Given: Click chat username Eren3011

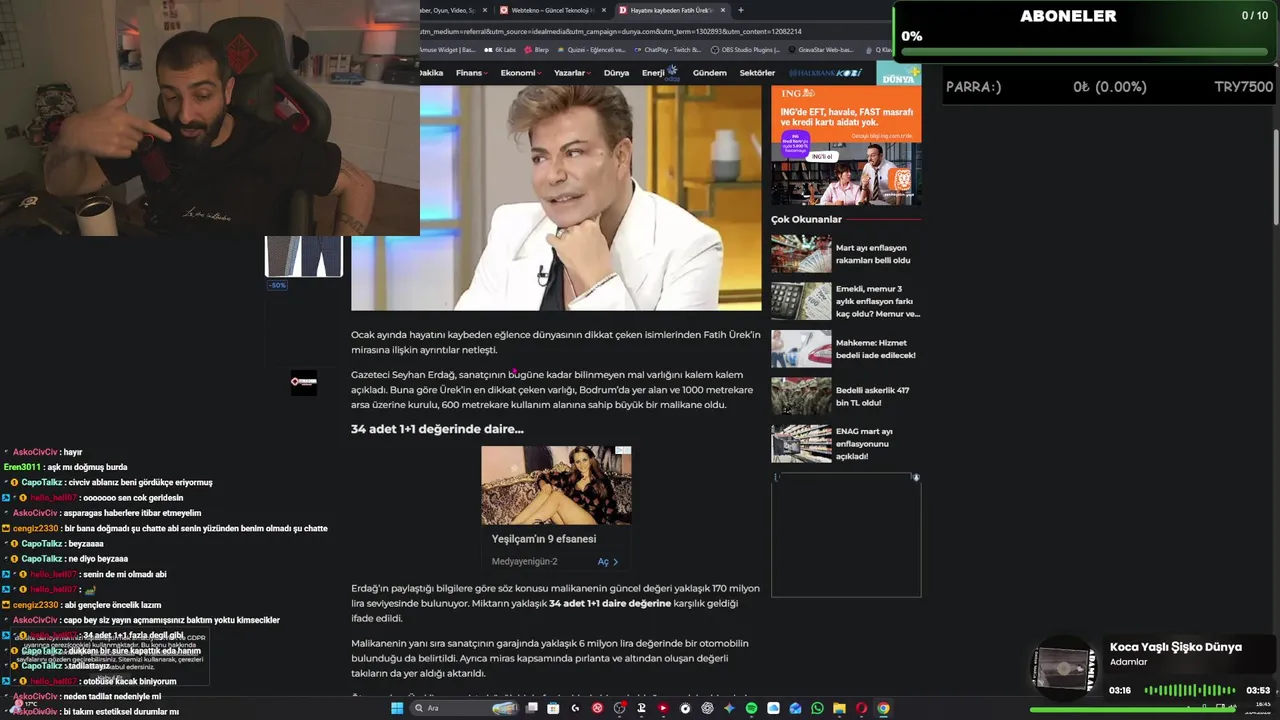Looking at the screenshot, I should pyautogui.click(x=23, y=467).
